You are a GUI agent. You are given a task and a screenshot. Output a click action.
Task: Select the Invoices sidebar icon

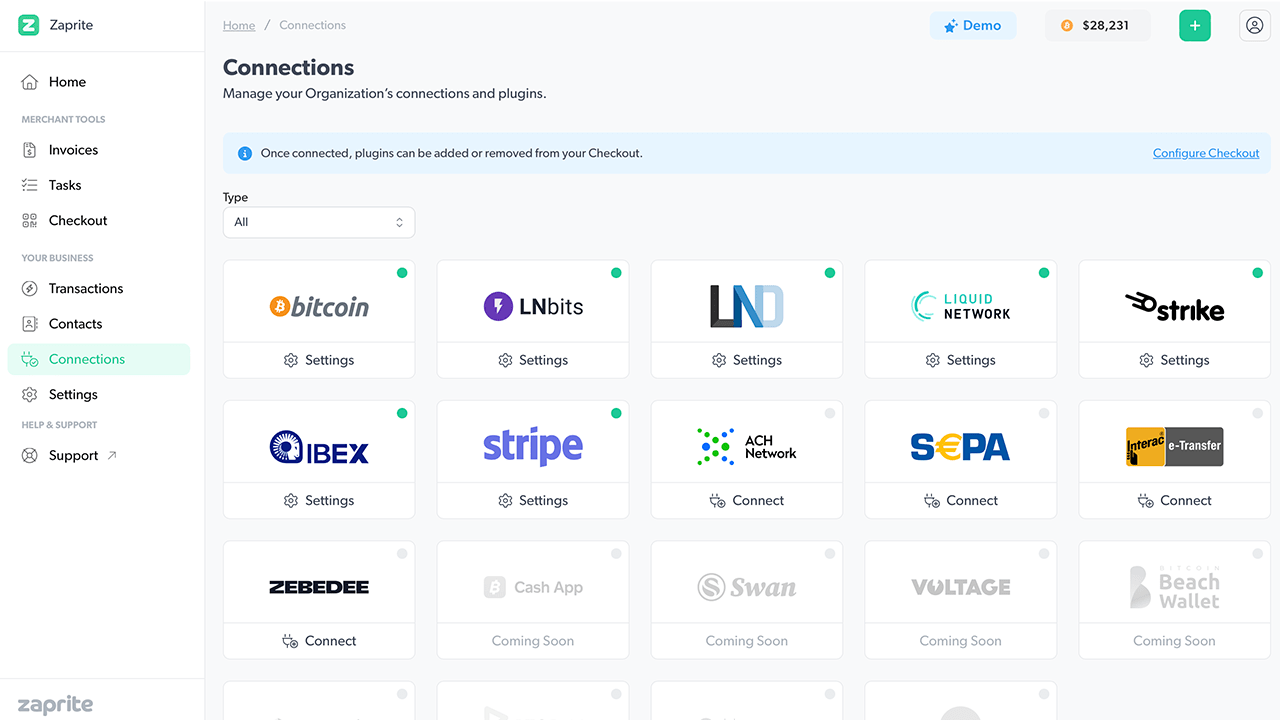coord(30,149)
